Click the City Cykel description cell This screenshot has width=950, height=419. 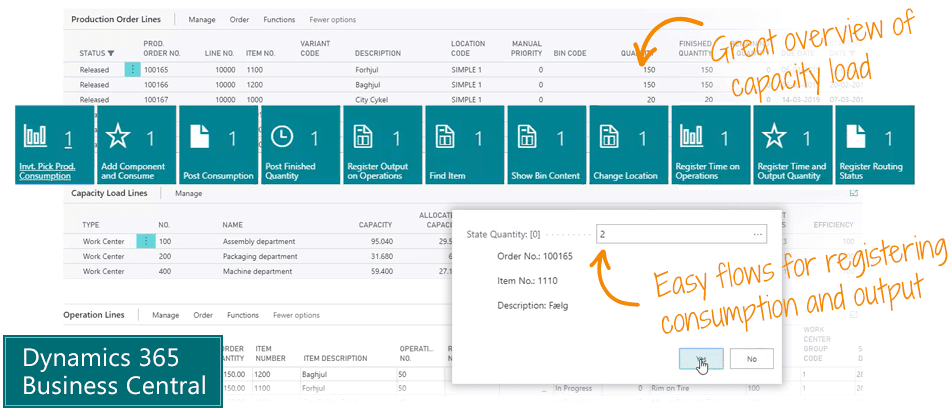click(x=371, y=99)
